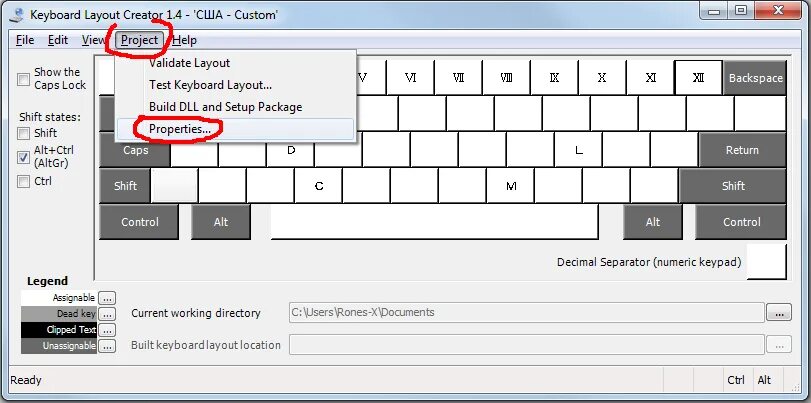
Task: Click the Caps key
Action: [x=134, y=150]
